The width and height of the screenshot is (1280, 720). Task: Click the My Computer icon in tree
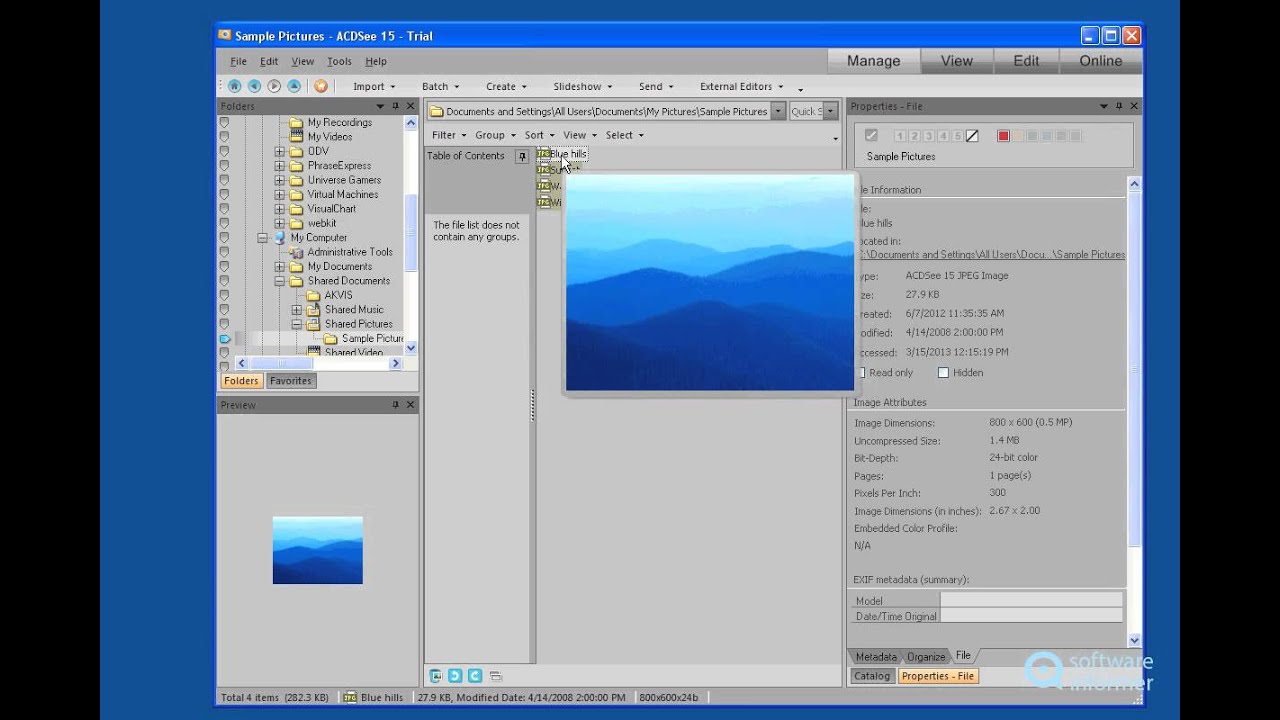pyautogui.click(x=279, y=238)
